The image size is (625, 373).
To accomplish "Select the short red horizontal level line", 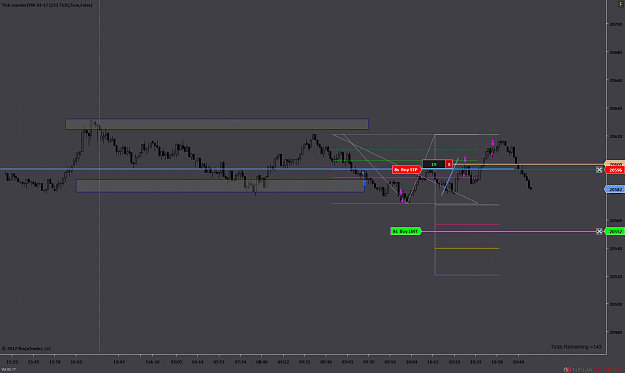I will point(405,149).
